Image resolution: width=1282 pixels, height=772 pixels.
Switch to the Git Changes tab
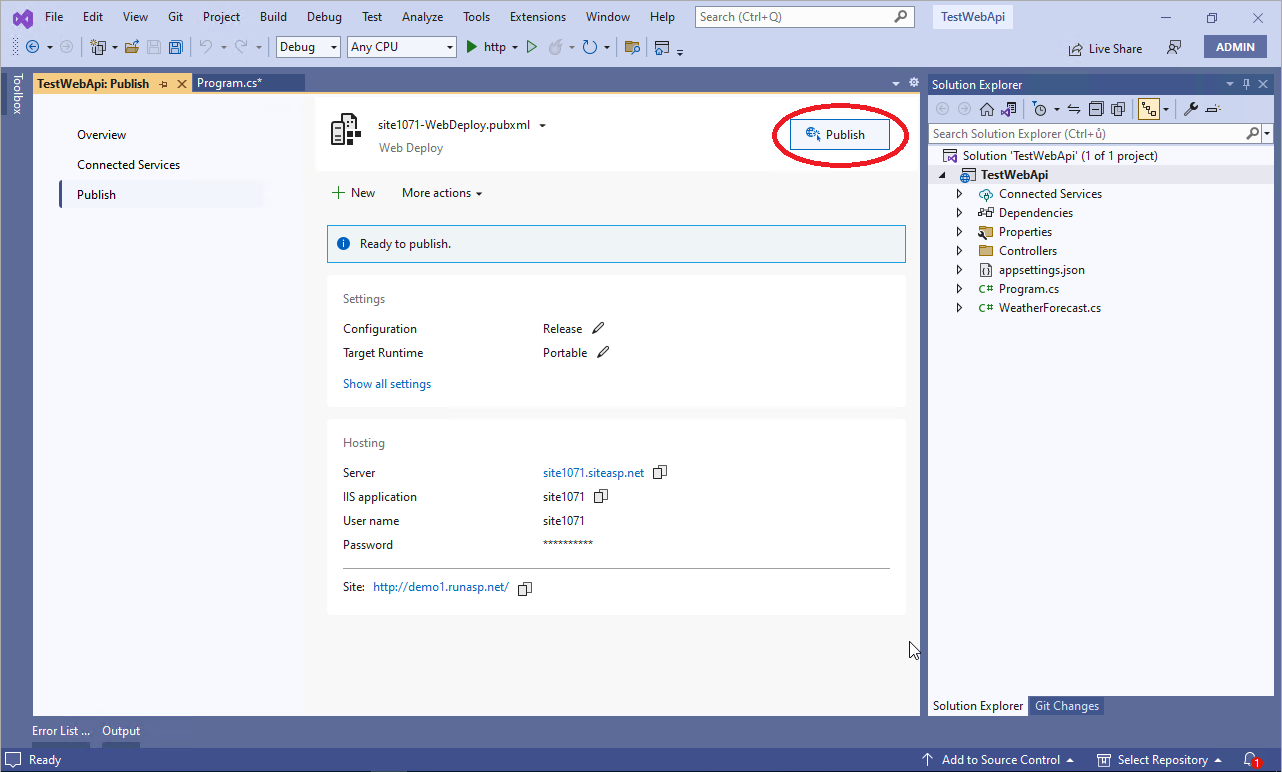1067,706
